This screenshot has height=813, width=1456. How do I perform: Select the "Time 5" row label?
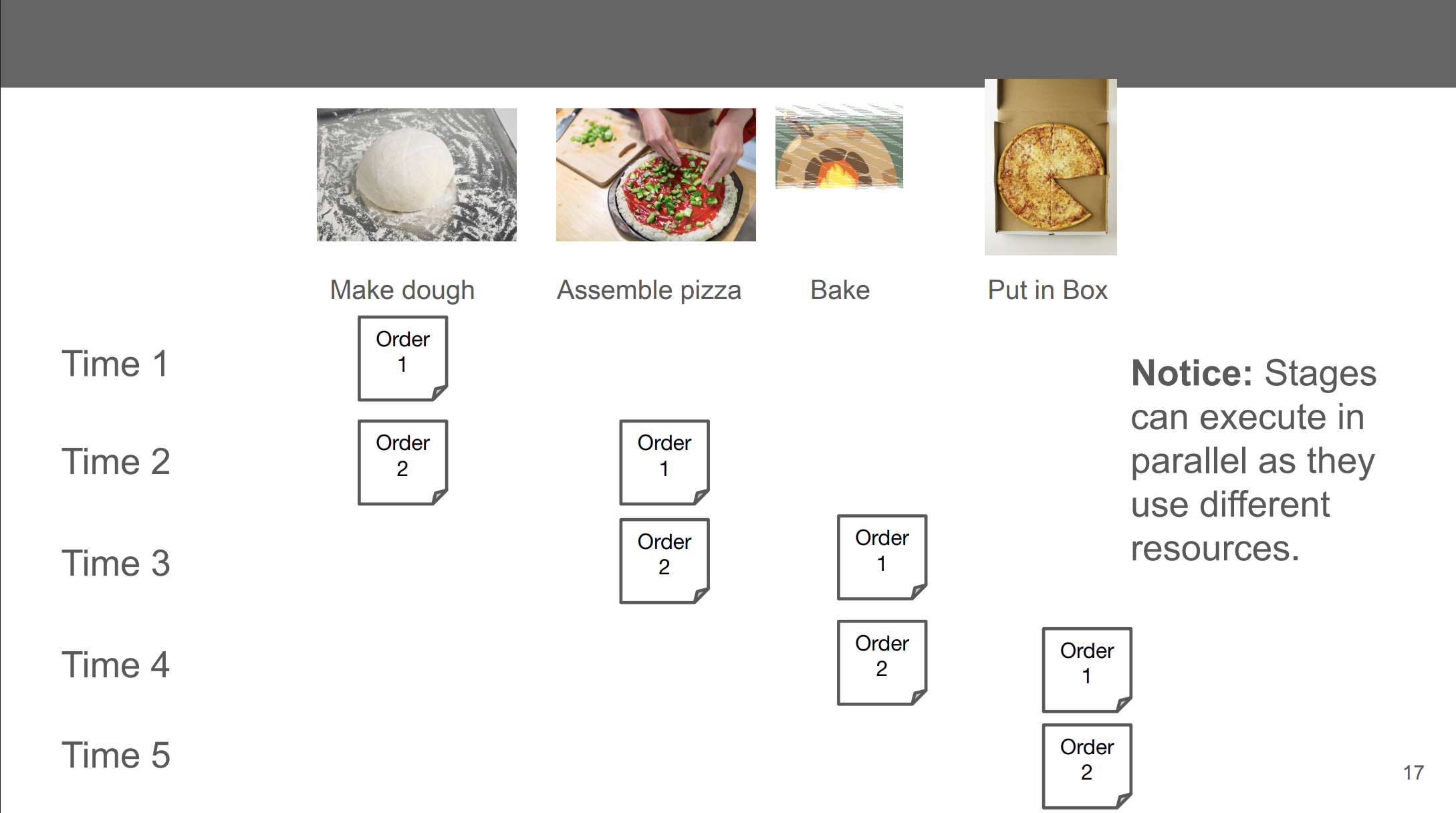point(116,755)
